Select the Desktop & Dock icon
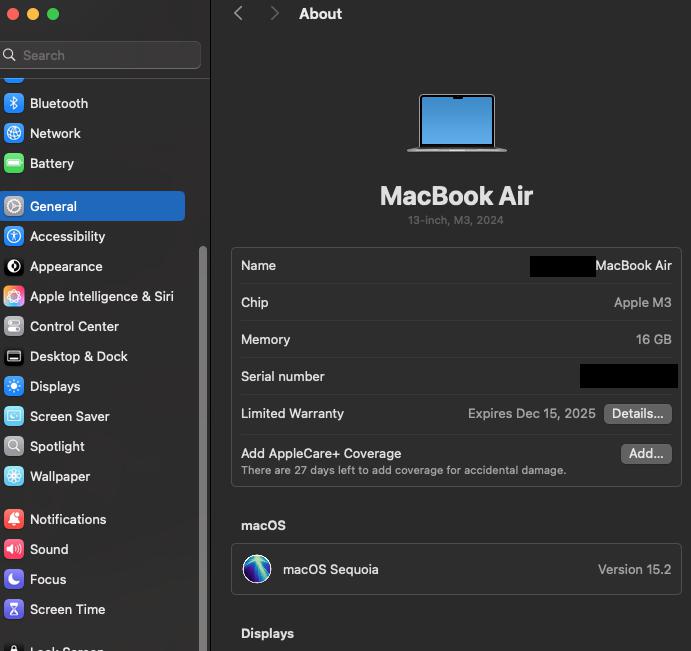 (14, 356)
